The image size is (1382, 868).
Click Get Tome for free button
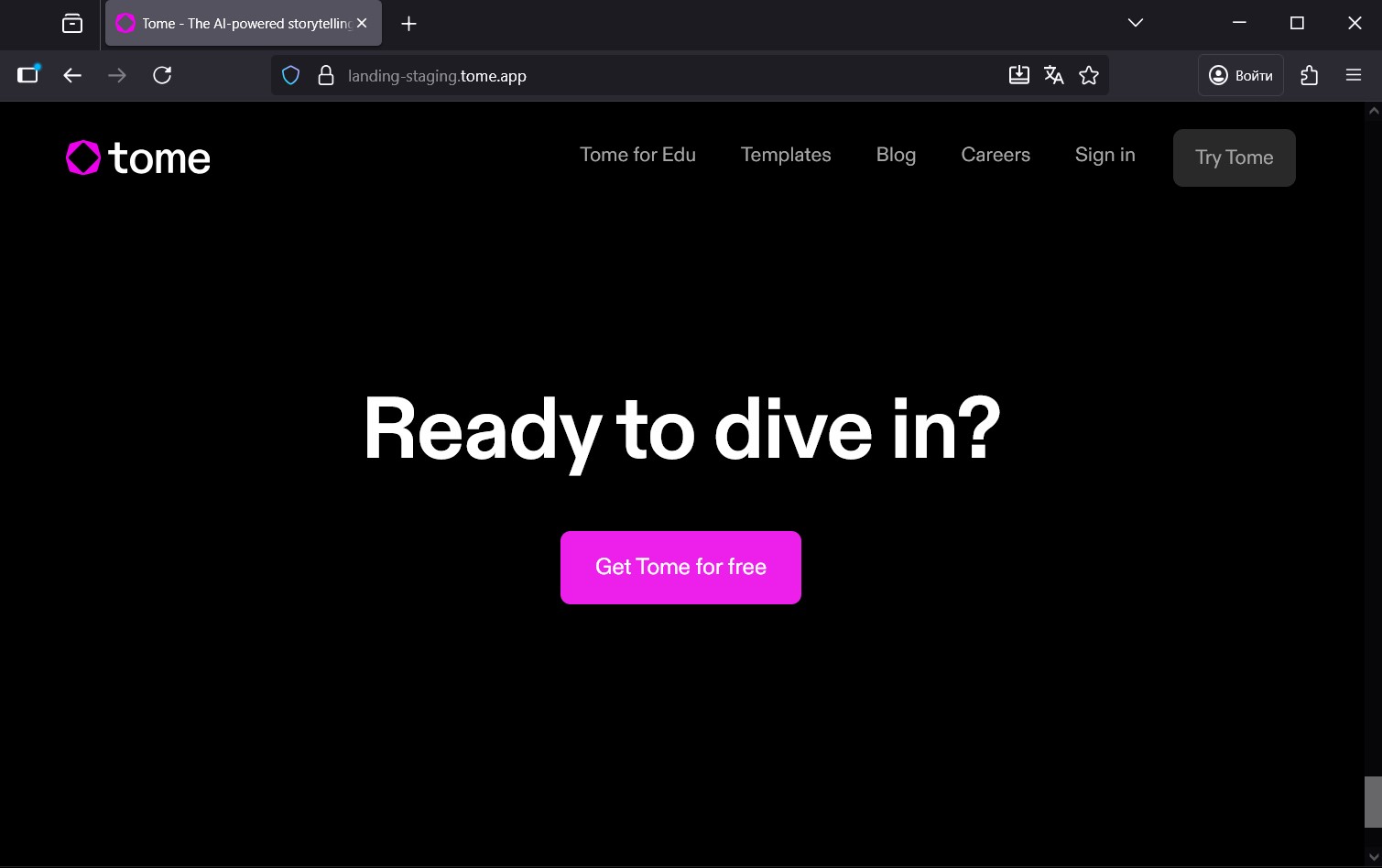click(x=680, y=567)
